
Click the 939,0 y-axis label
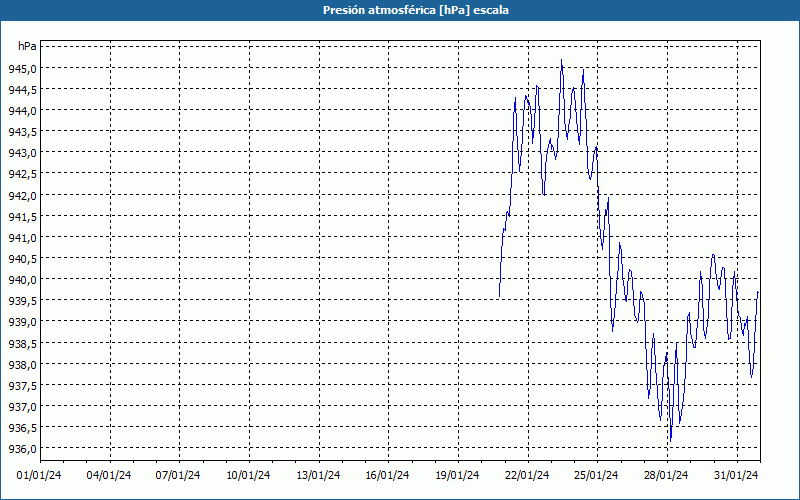tap(22, 322)
